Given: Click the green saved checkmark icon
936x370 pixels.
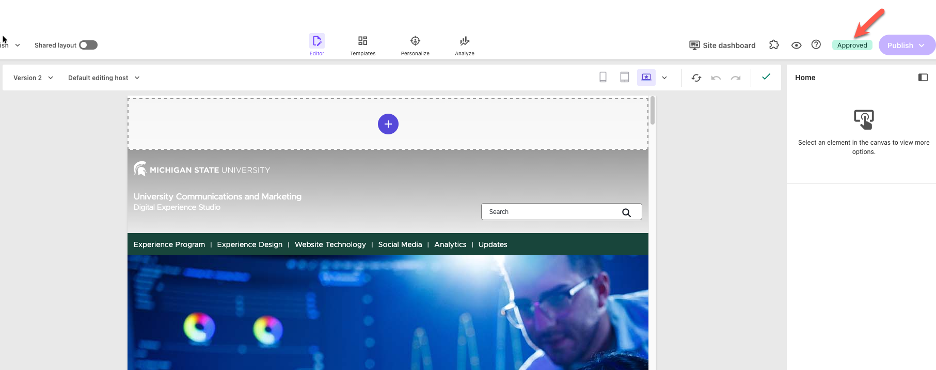Looking at the screenshot, I should [x=766, y=76].
